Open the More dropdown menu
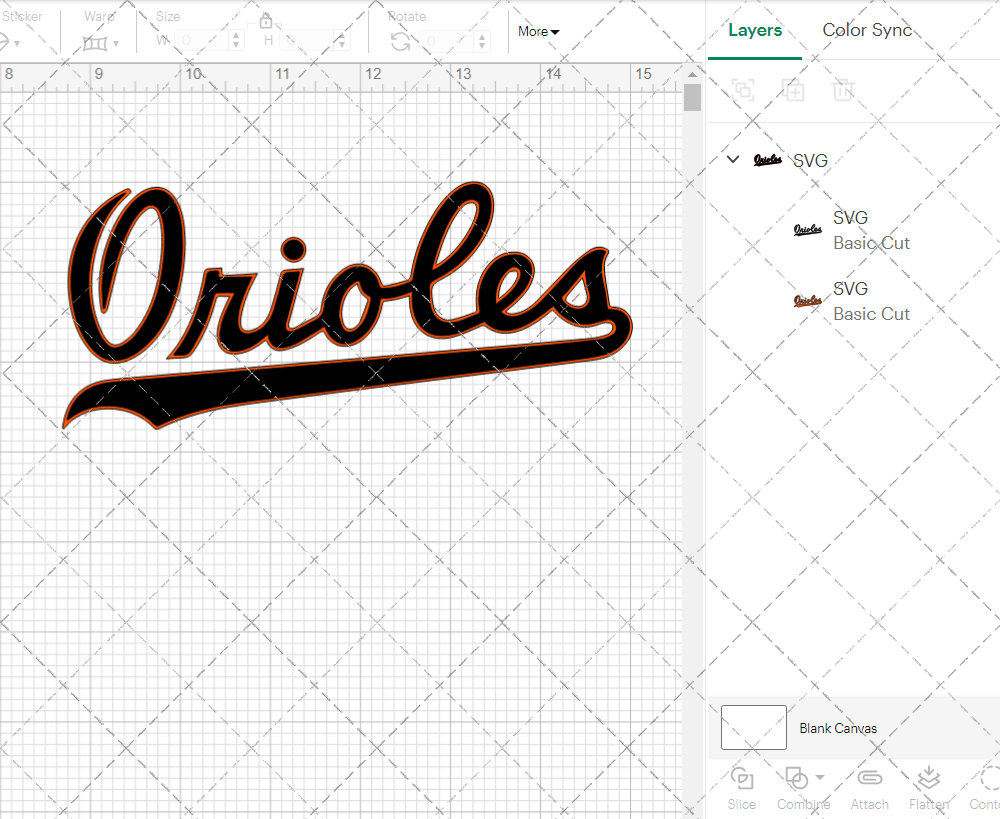The height and width of the screenshot is (819, 1000). pyautogui.click(x=538, y=32)
